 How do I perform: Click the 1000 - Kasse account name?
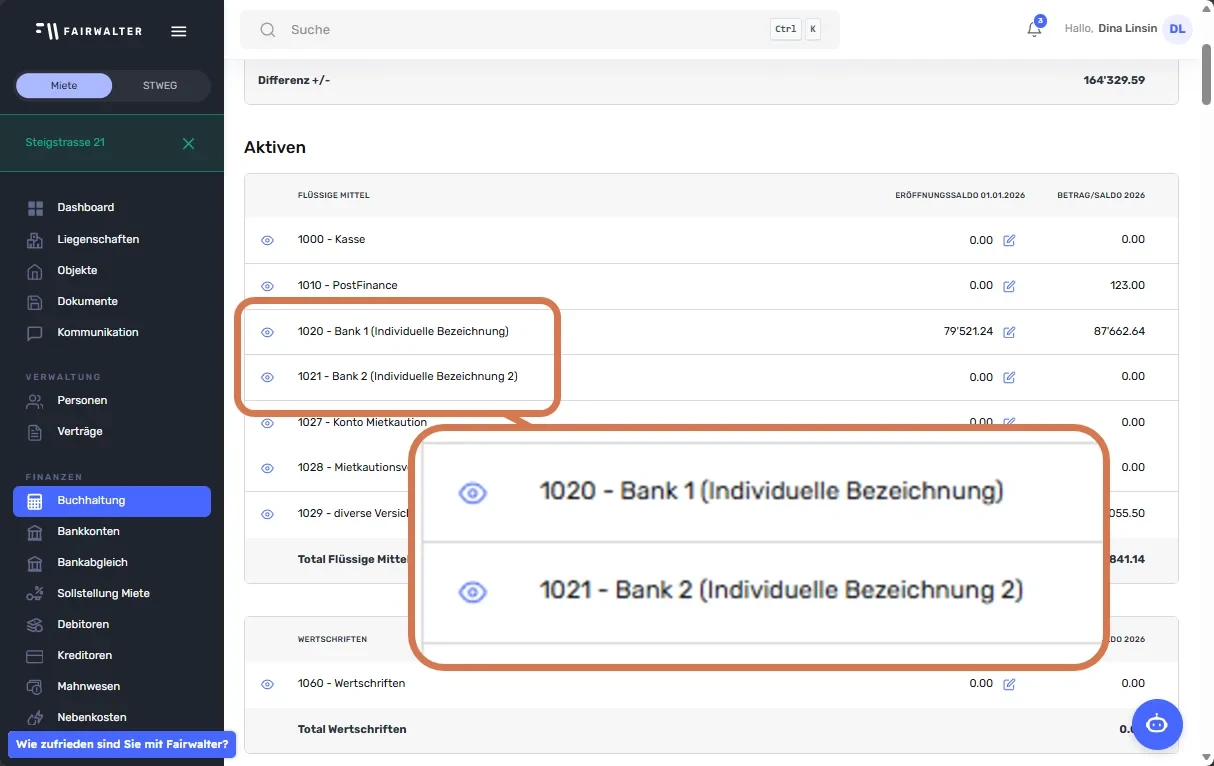(x=332, y=241)
